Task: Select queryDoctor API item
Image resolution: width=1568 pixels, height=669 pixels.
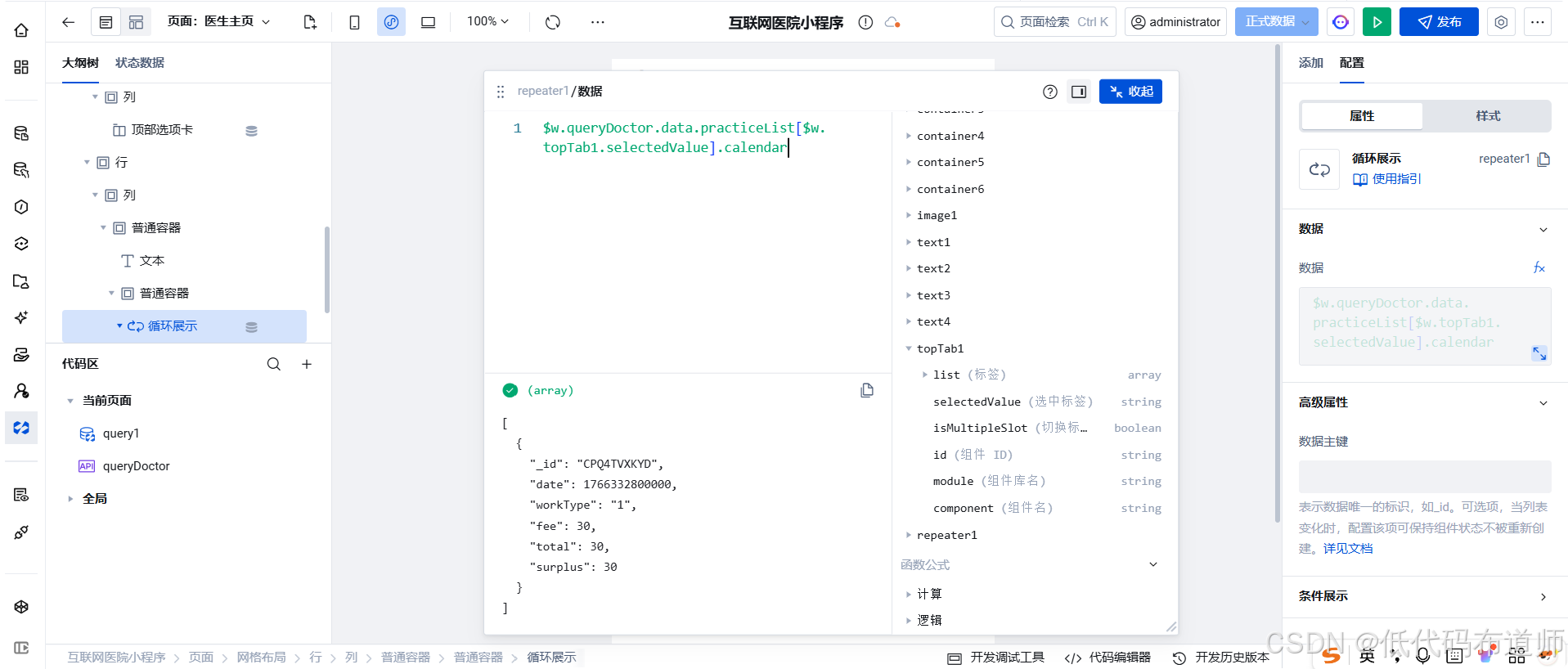Action: click(x=136, y=466)
